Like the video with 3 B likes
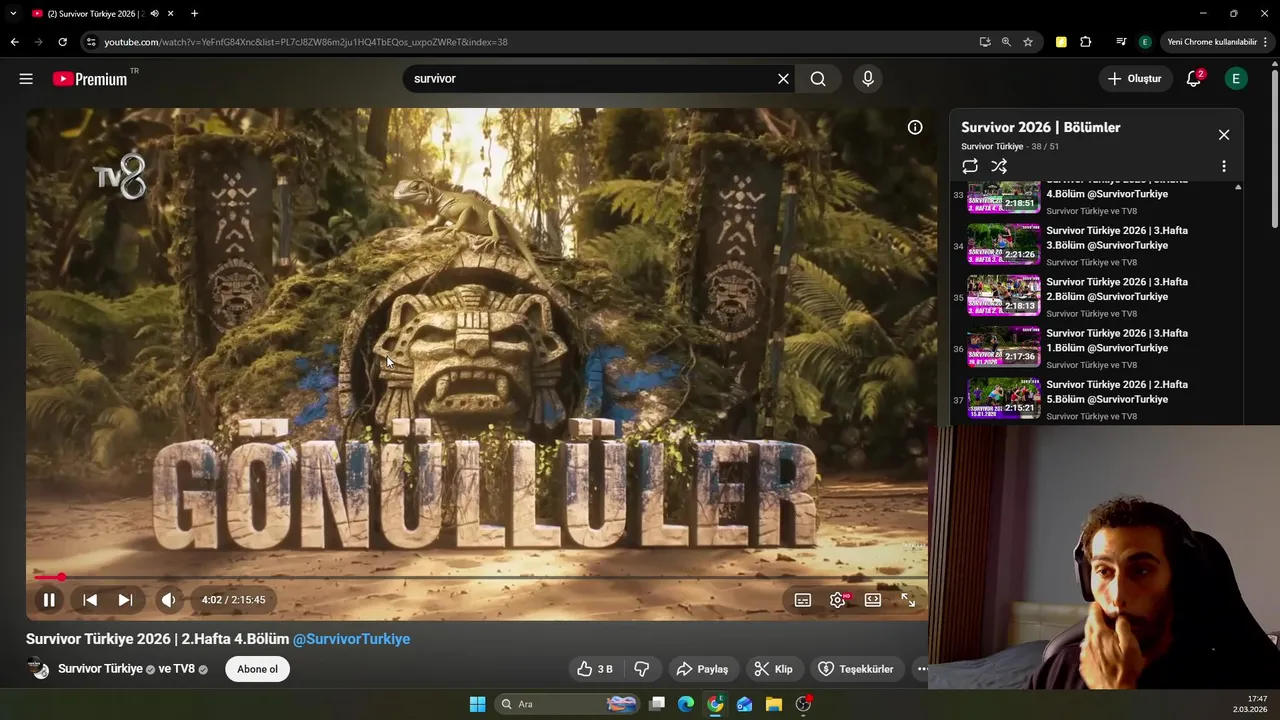Image resolution: width=1280 pixels, height=720 pixels. [595, 669]
